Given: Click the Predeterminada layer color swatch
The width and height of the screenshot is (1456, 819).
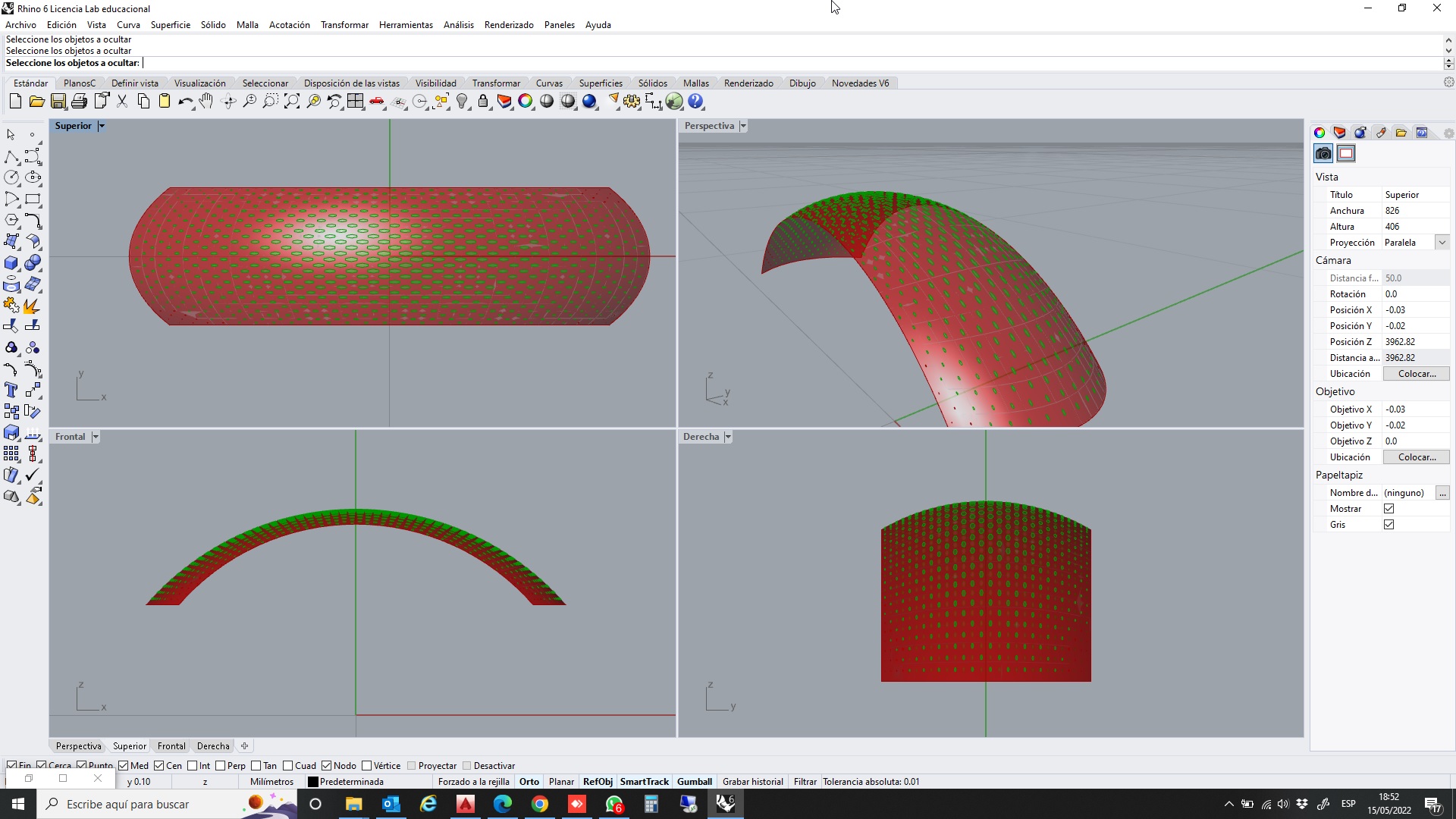Looking at the screenshot, I should [x=312, y=782].
